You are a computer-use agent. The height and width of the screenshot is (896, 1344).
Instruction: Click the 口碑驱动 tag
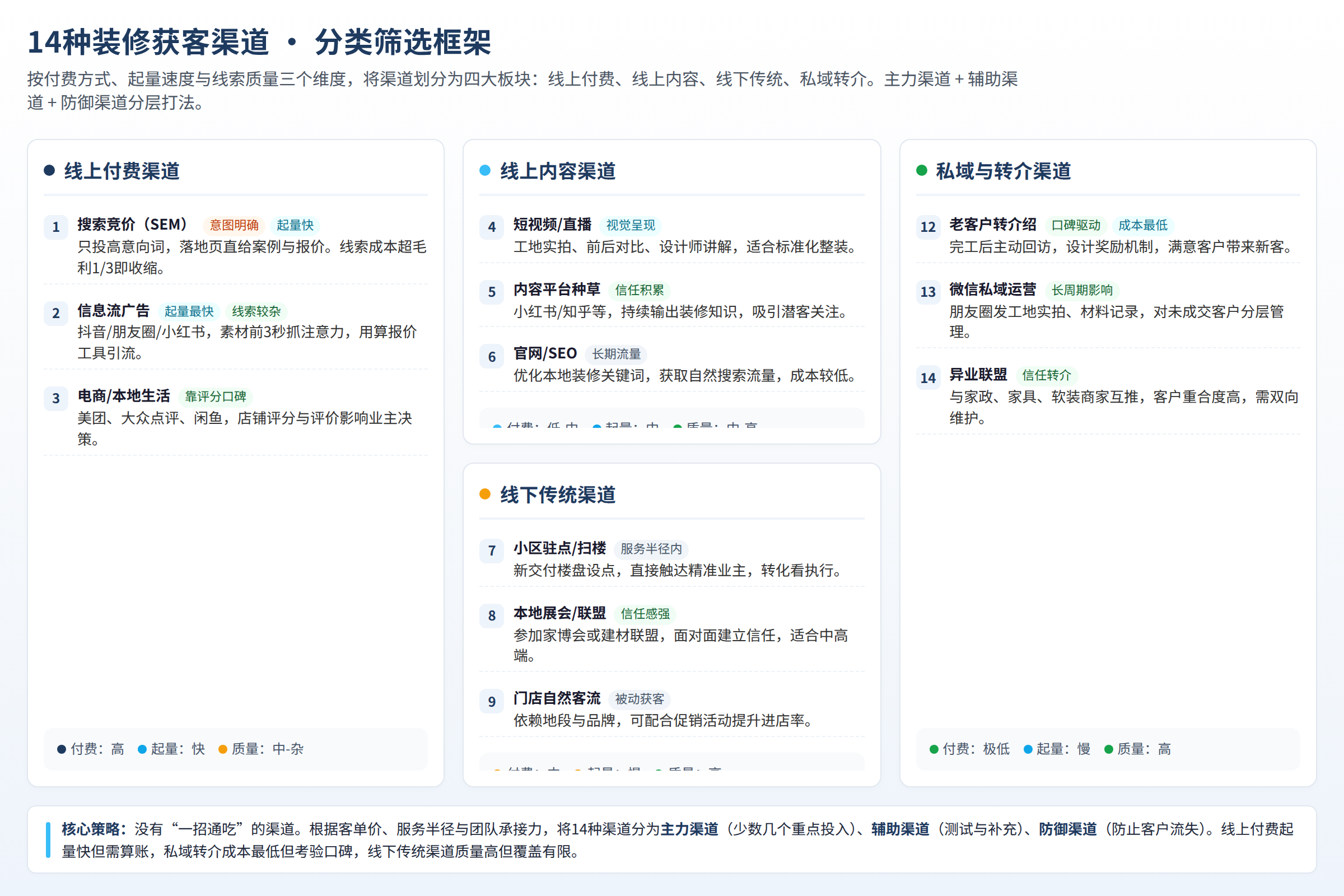(1076, 225)
